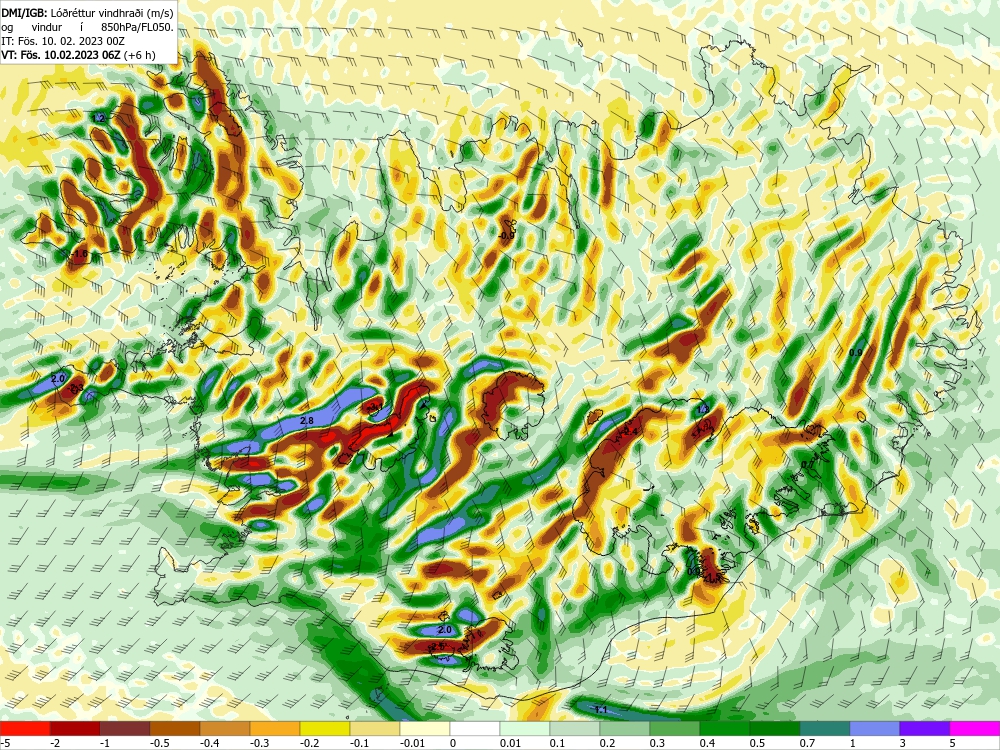Click the purple swatch between 3 and 5
This screenshot has height=750, width=1000.
click(925, 728)
